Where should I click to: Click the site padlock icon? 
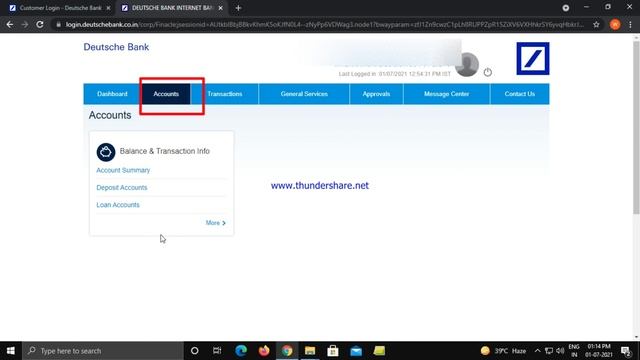click(x=58, y=24)
